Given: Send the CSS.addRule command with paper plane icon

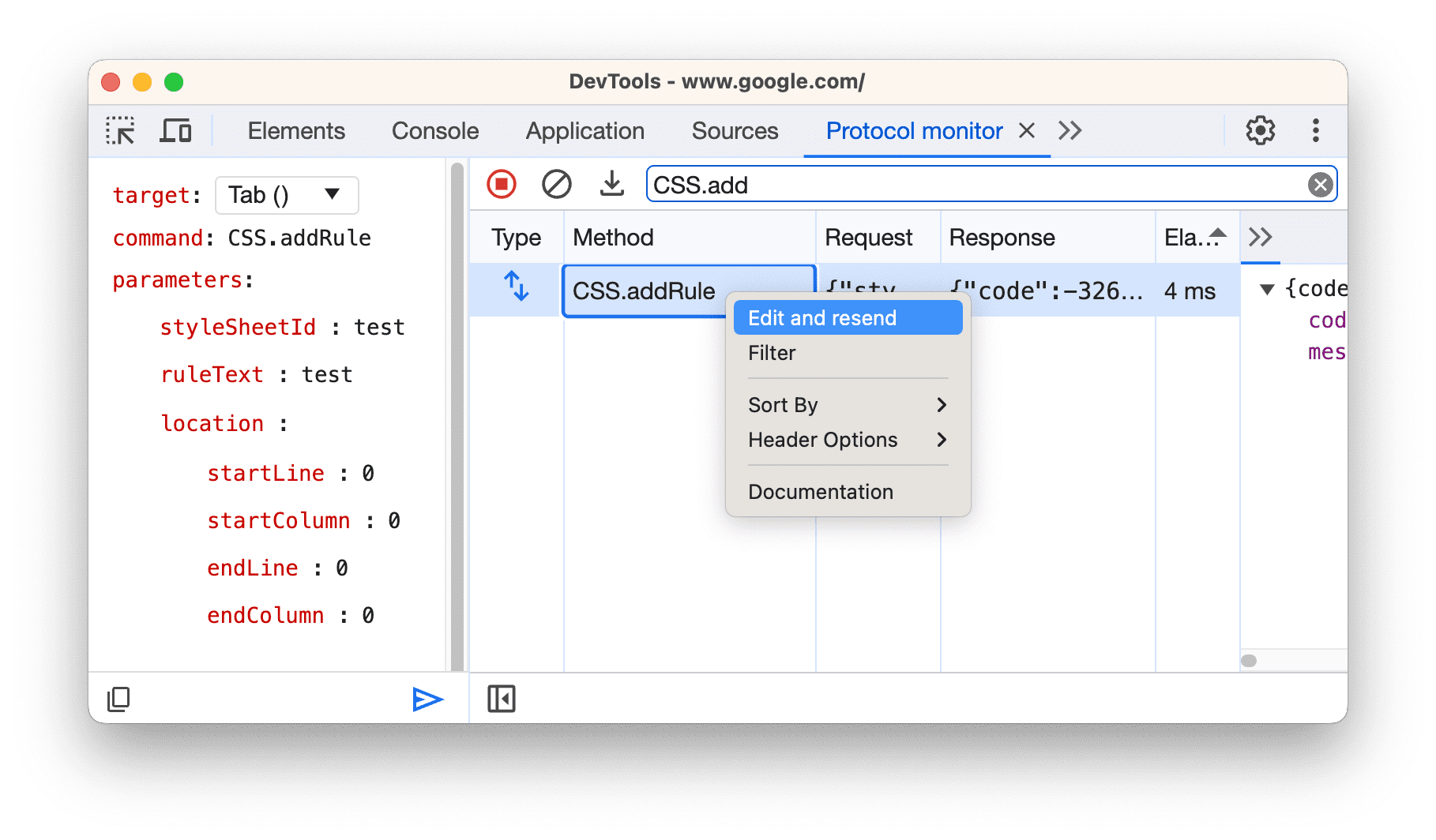Looking at the screenshot, I should click(427, 699).
